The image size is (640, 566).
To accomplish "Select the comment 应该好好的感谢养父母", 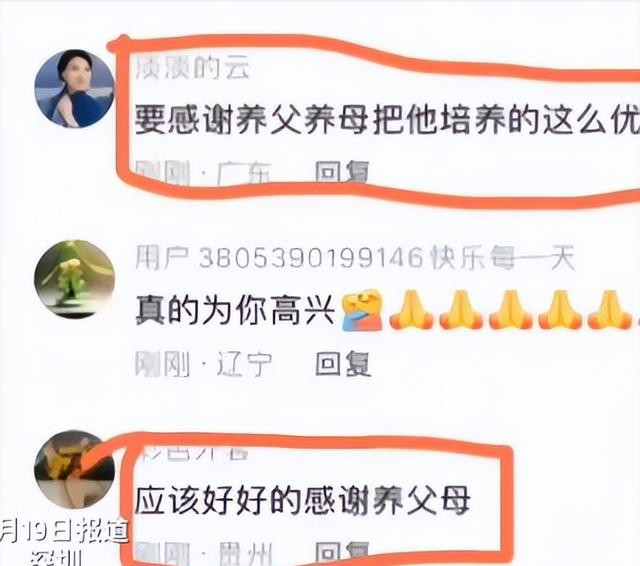I will 302,501.
